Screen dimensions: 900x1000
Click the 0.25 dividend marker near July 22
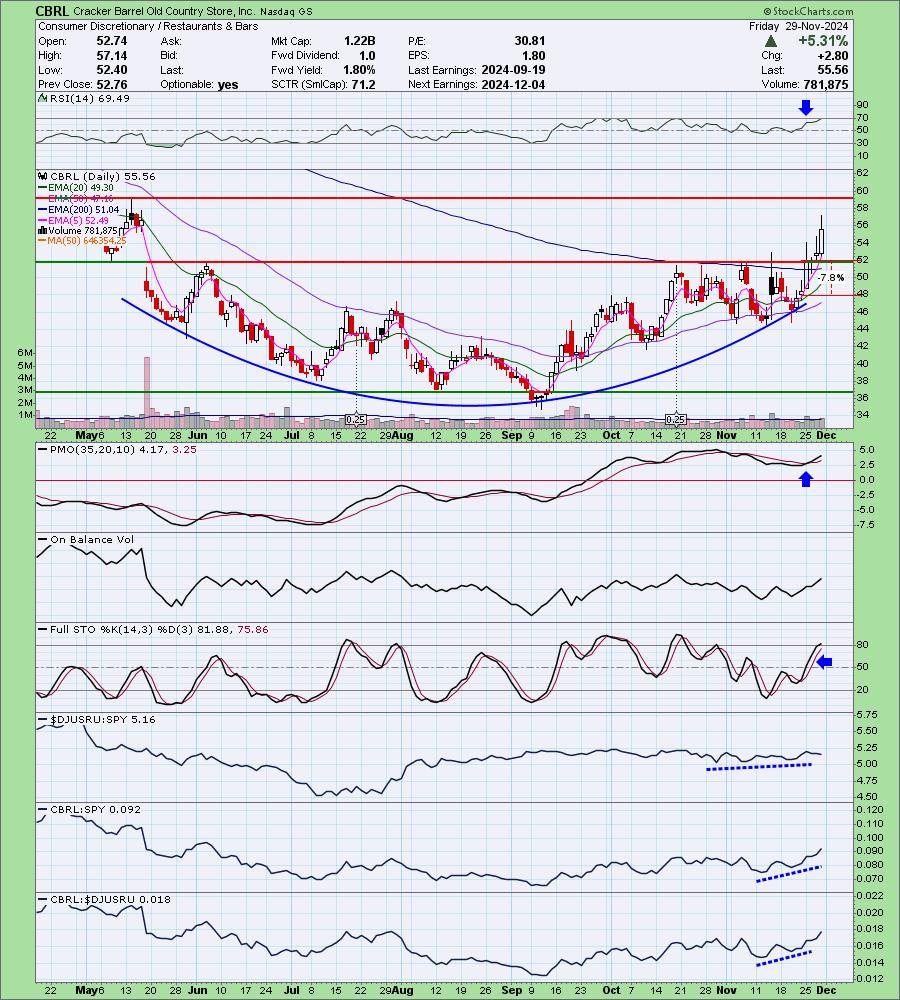(x=355, y=420)
